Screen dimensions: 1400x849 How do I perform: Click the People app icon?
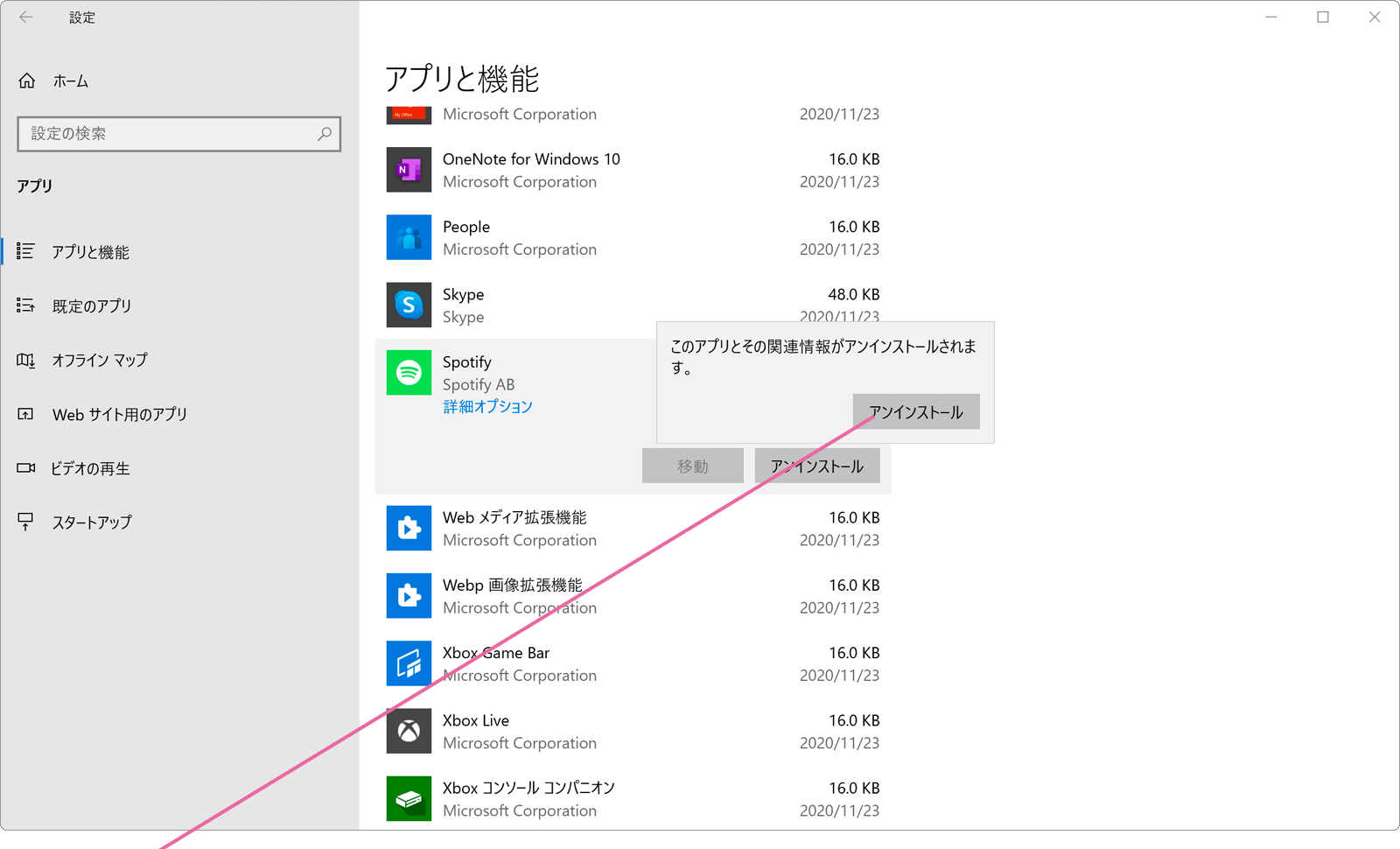coord(409,237)
